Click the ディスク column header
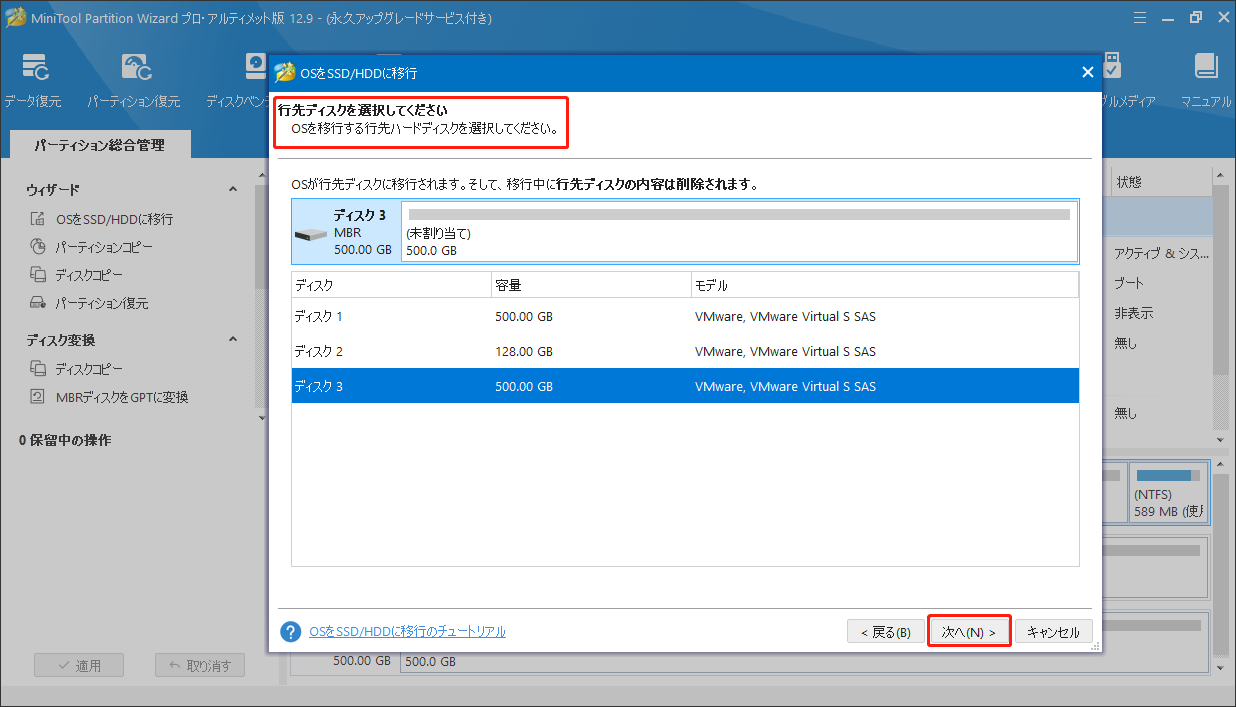 [391, 285]
